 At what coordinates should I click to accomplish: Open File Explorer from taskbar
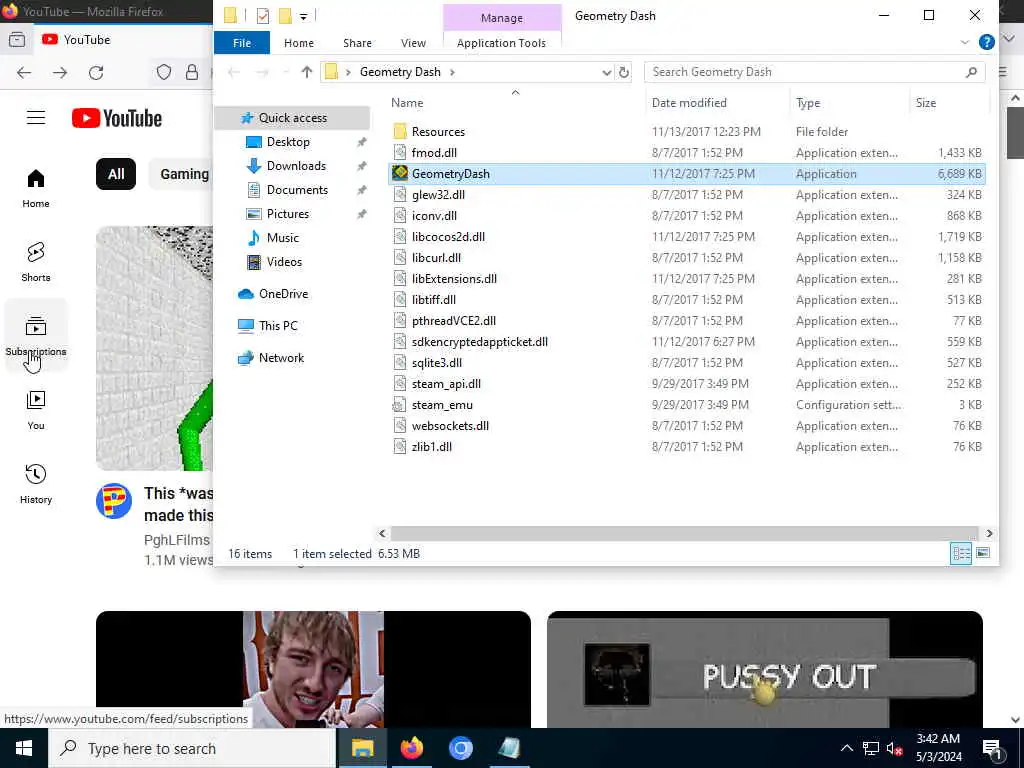(x=362, y=748)
